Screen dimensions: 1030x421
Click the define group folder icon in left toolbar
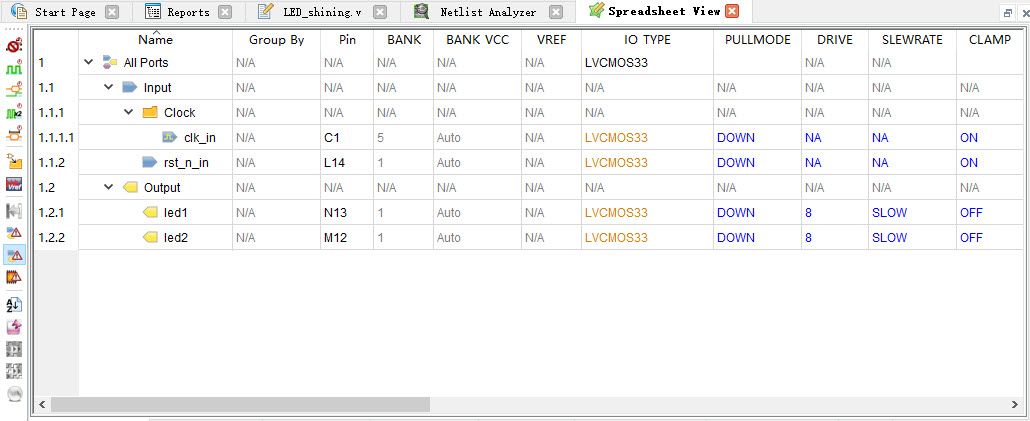tap(14, 161)
